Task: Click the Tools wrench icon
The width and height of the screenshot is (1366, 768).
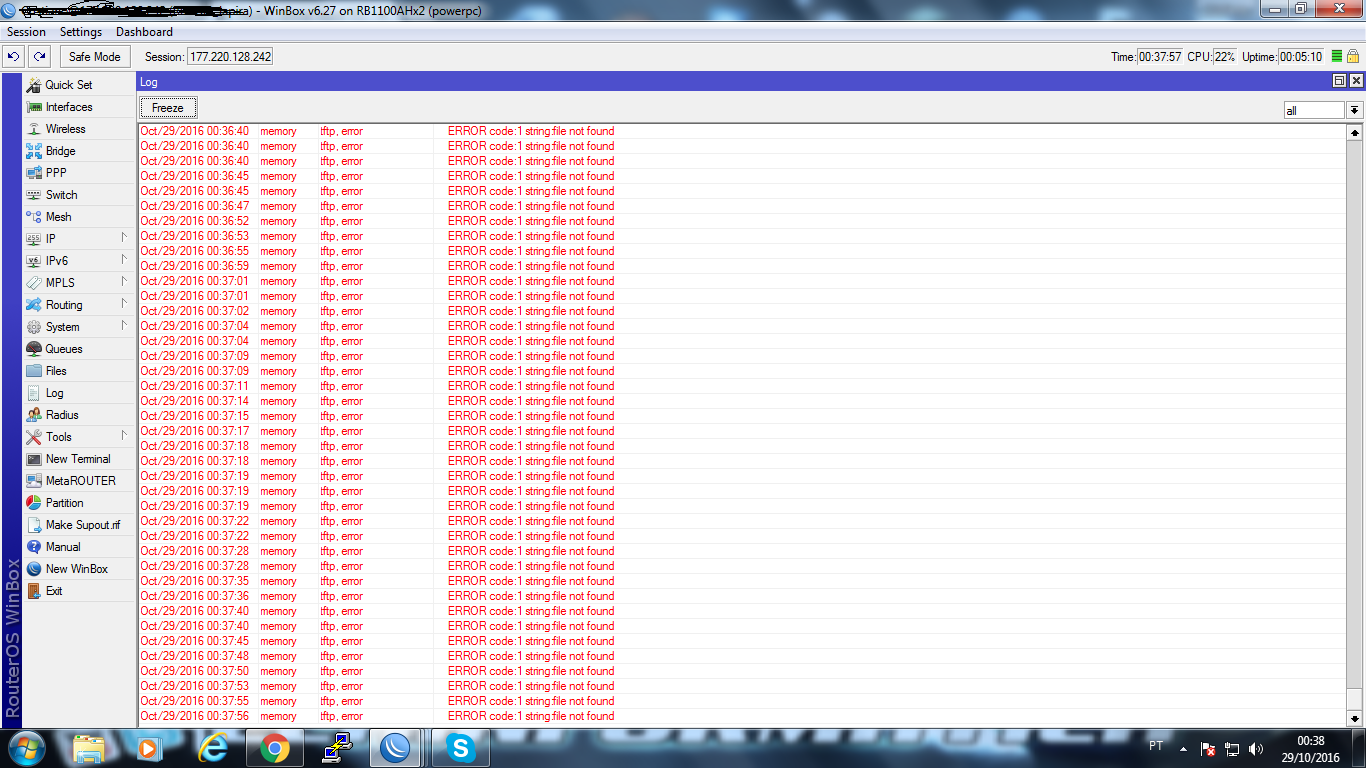Action: pyautogui.click(x=34, y=437)
